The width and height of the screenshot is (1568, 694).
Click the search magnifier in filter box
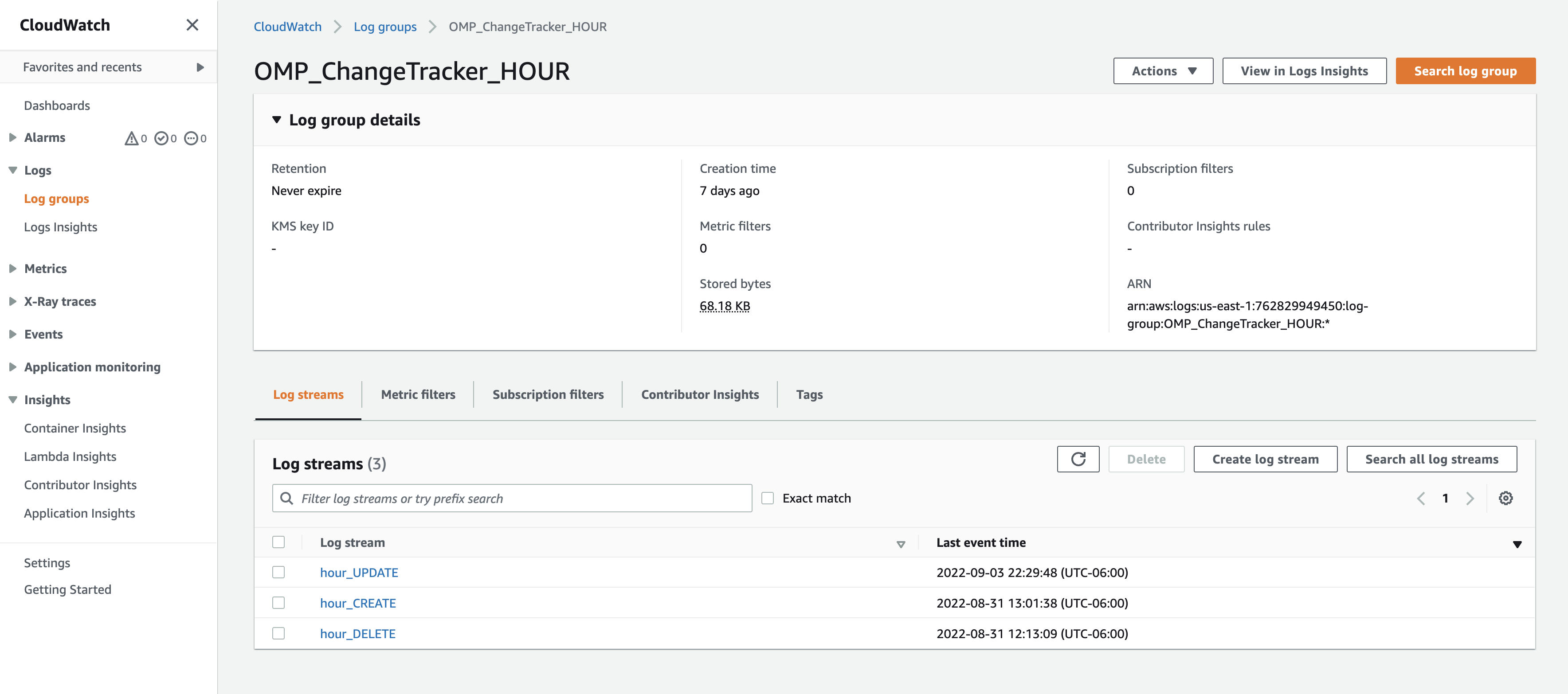(286, 498)
